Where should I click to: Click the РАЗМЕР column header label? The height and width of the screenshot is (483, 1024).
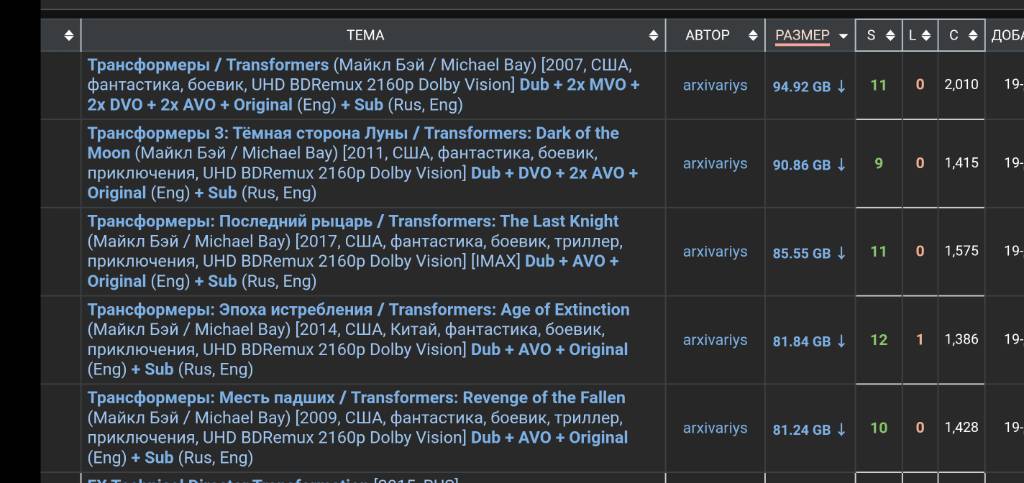coord(803,35)
